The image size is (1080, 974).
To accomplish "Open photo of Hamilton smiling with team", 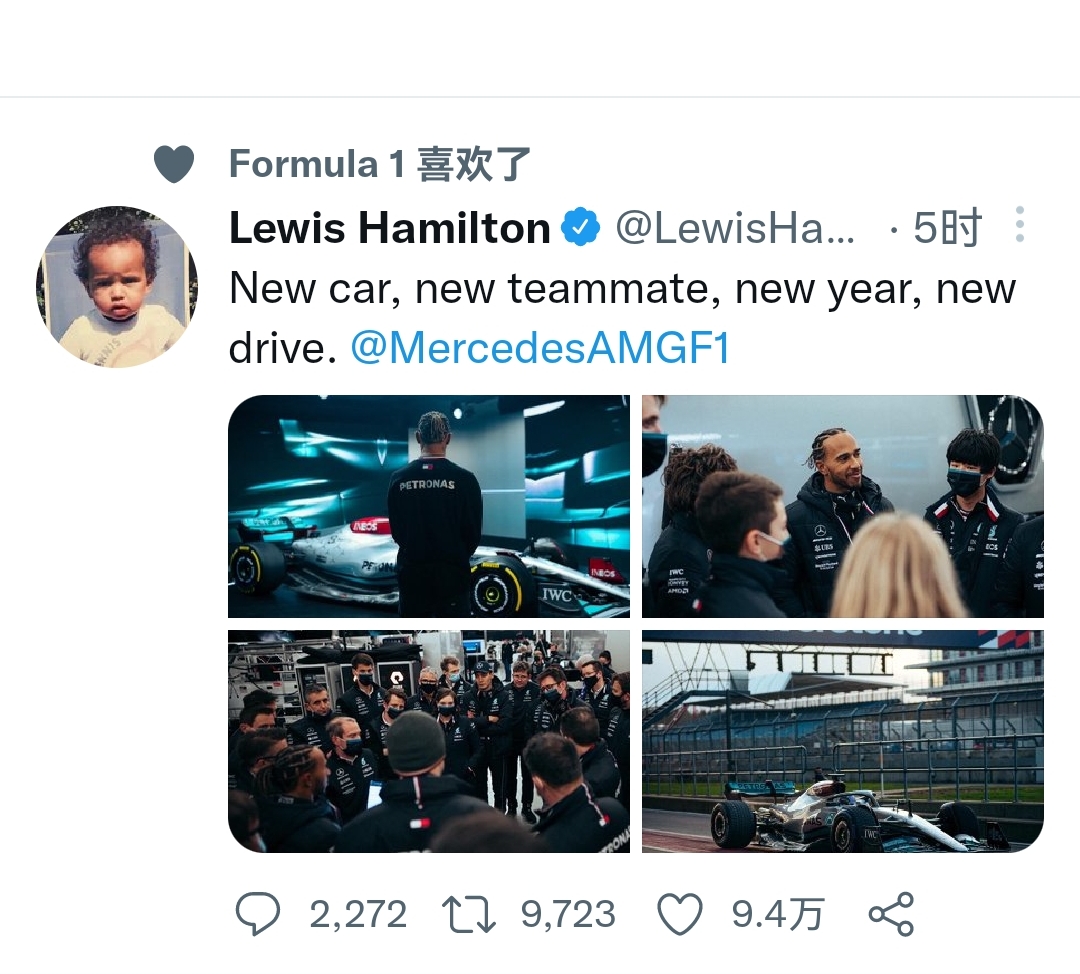I will (x=842, y=506).
